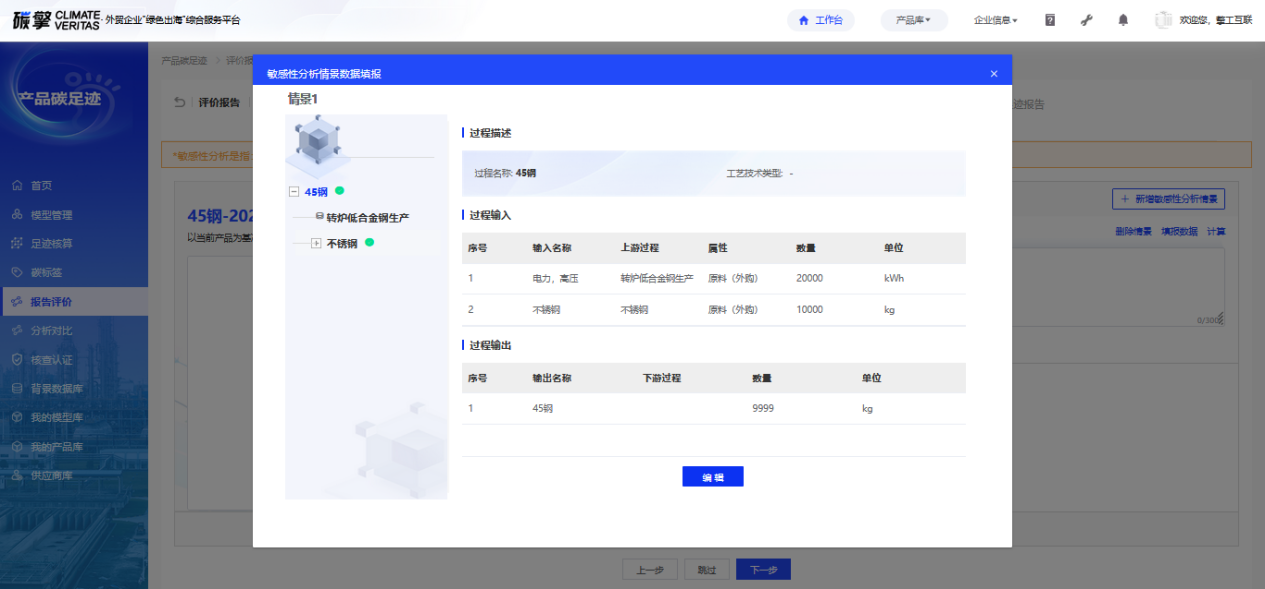
Task: Click the database icon beside 转炉低合金钢生产
Action: [319, 217]
